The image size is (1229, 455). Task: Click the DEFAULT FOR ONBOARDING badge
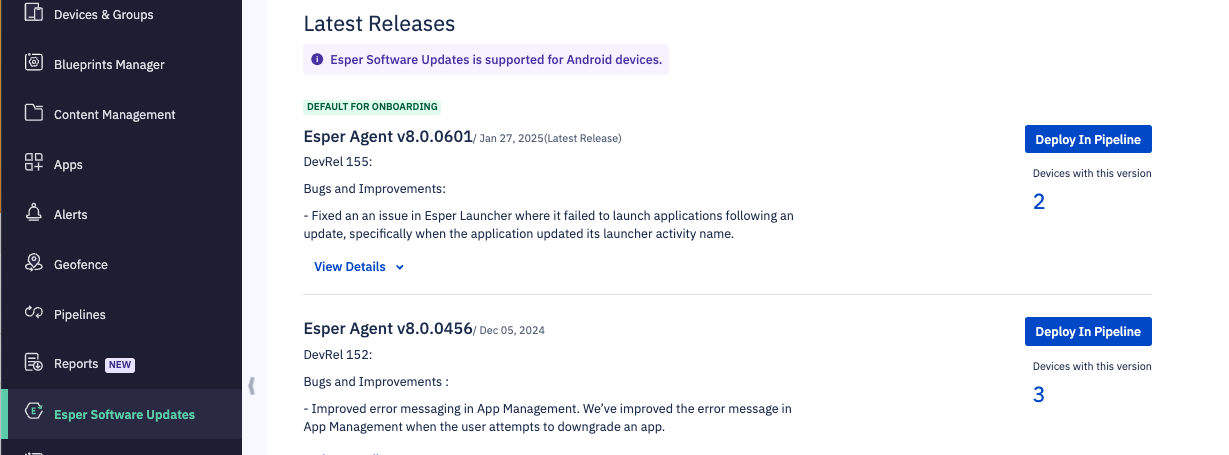click(372, 106)
